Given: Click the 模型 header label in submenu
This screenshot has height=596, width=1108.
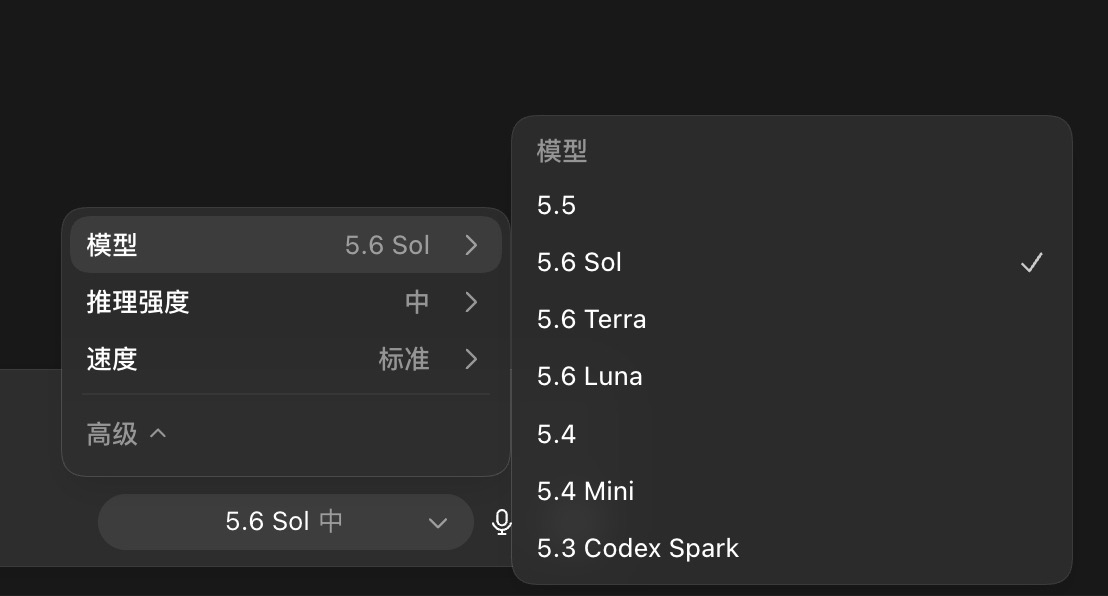Looking at the screenshot, I should 562,151.
